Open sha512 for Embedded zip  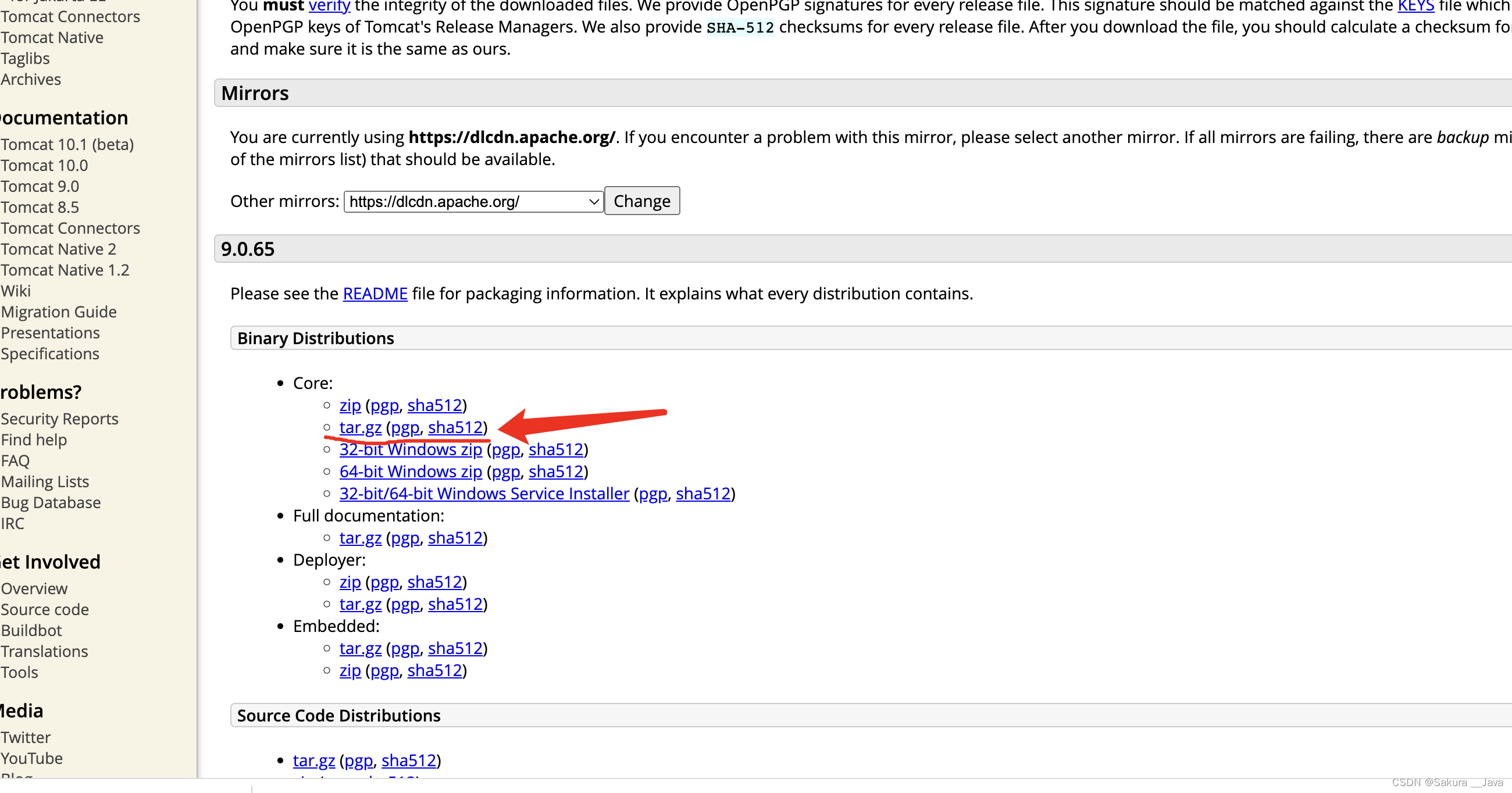(x=434, y=671)
